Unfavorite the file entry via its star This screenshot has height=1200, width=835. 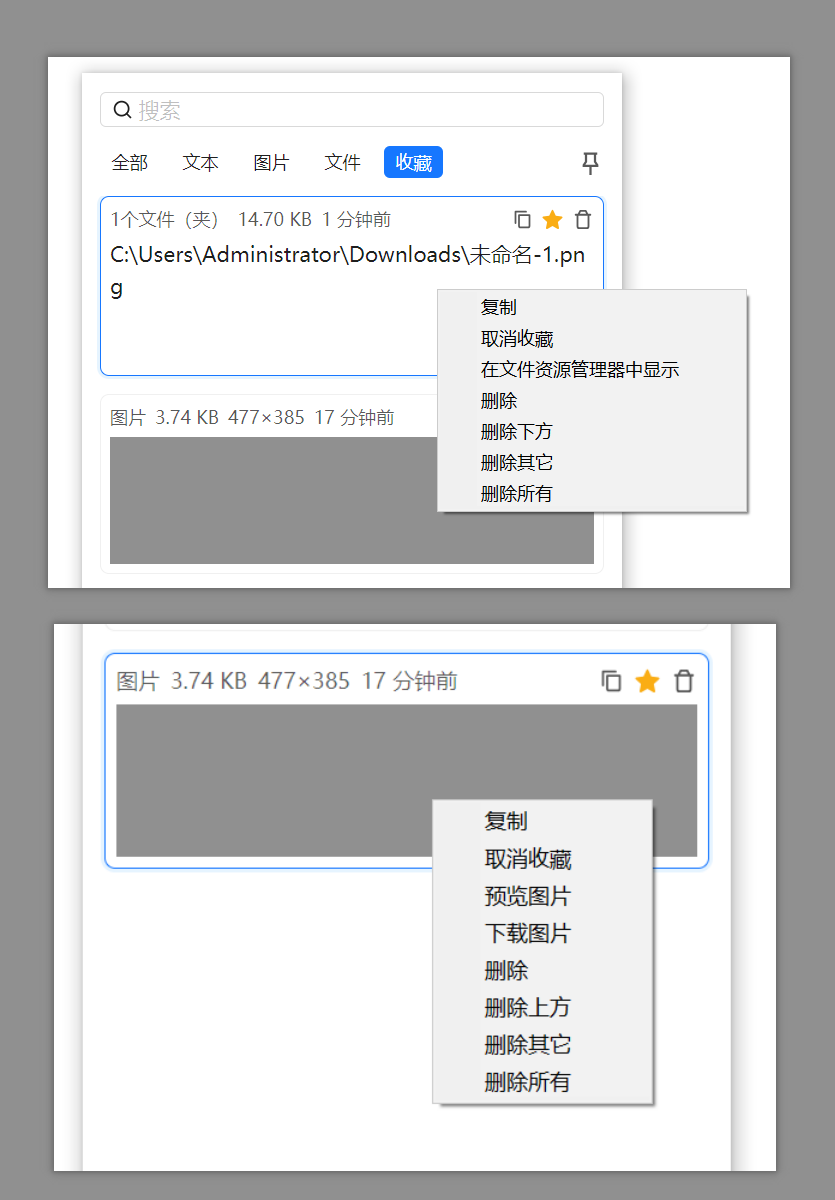click(x=552, y=219)
